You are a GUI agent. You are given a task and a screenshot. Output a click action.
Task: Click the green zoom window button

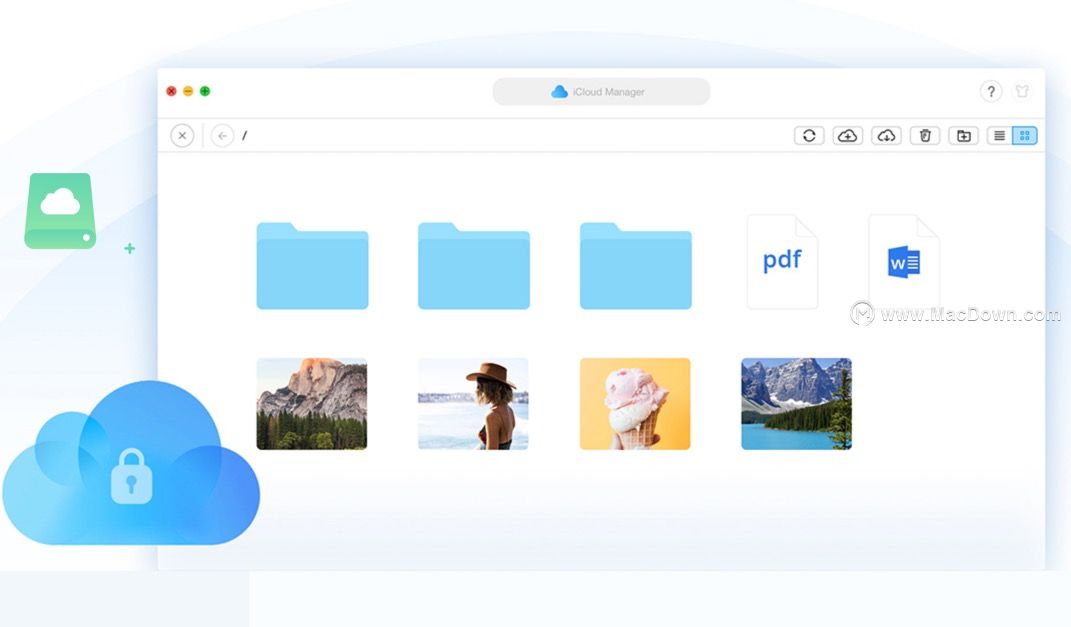[205, 91]
